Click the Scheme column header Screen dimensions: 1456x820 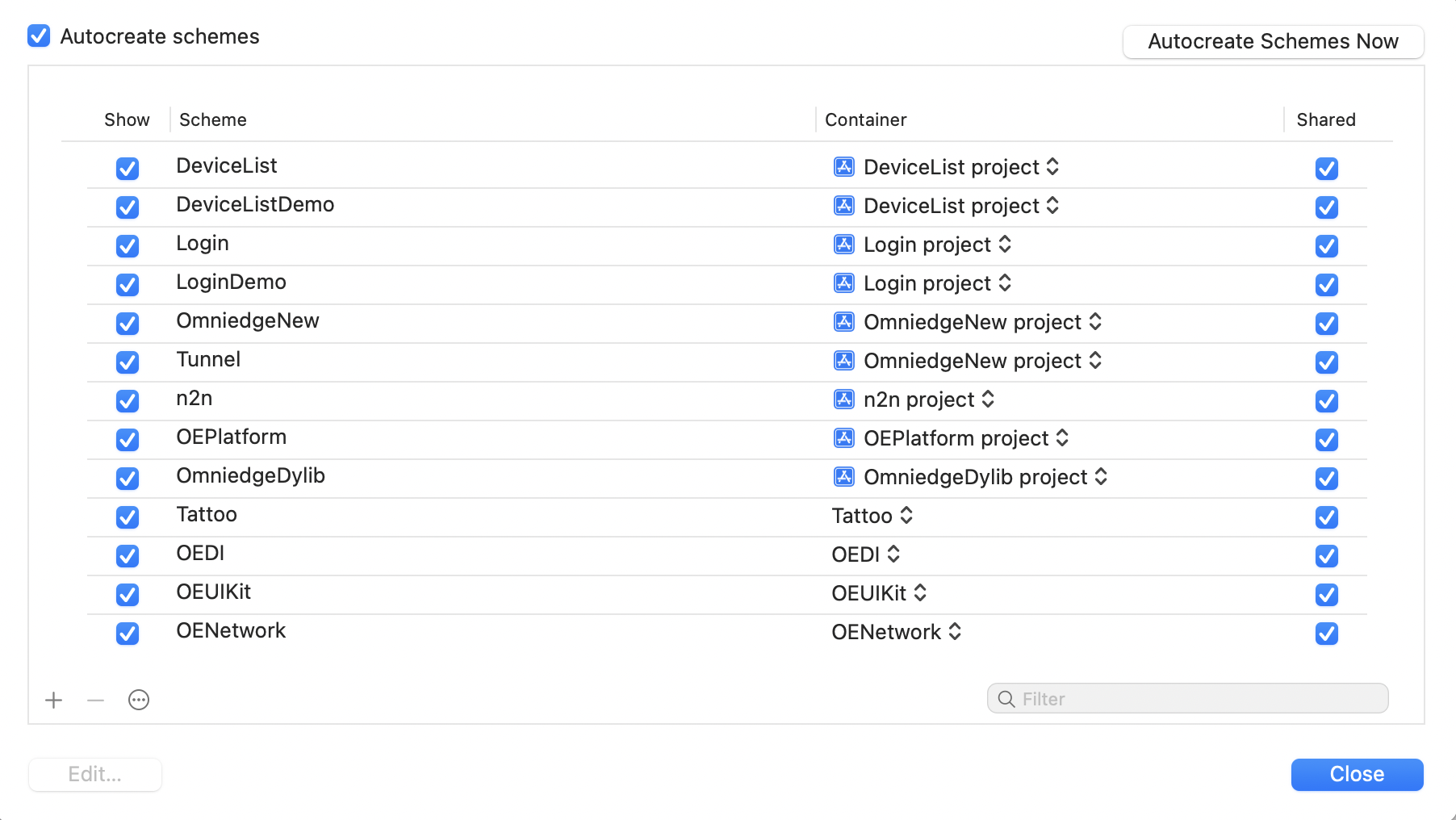click(213, 119)
